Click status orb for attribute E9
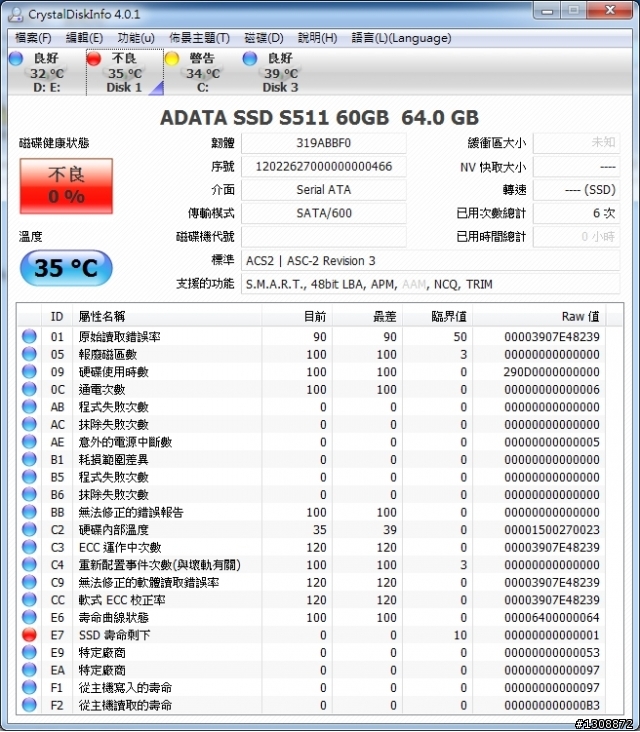This screenshot has height=732, width=640. click(29, 653)
